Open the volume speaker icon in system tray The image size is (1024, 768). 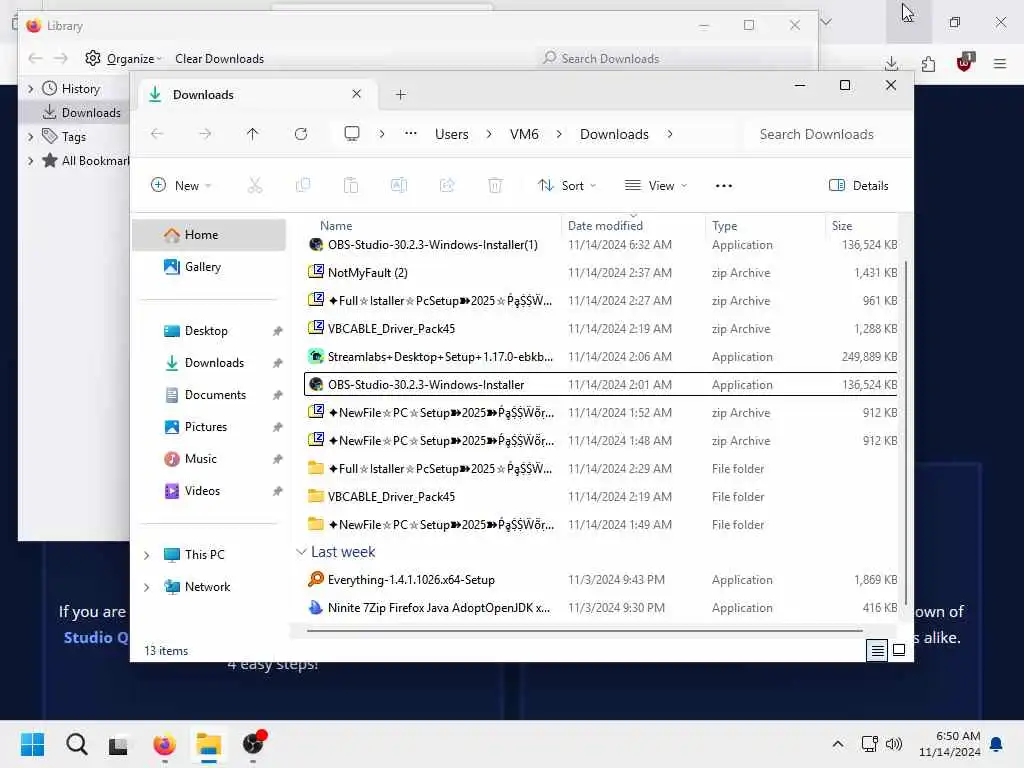point(893,744)
